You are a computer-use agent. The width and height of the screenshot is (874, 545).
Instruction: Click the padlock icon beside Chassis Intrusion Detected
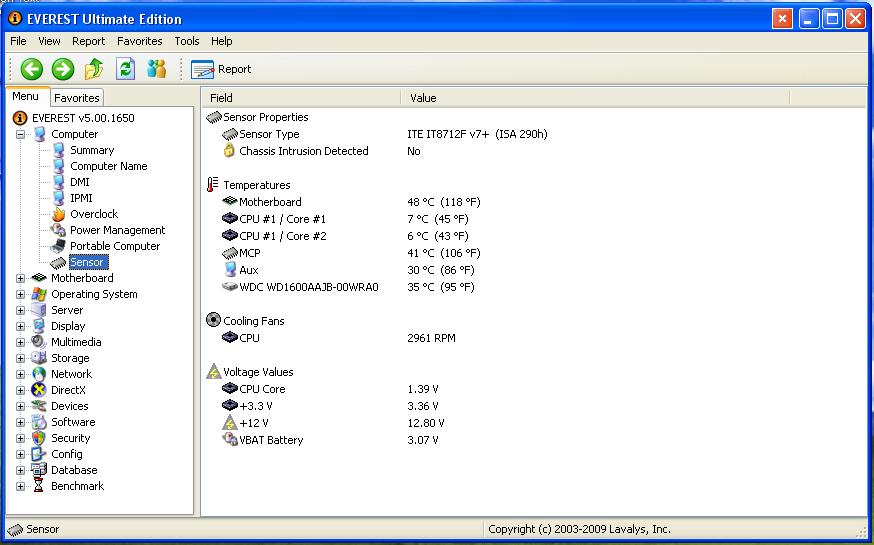229,150
